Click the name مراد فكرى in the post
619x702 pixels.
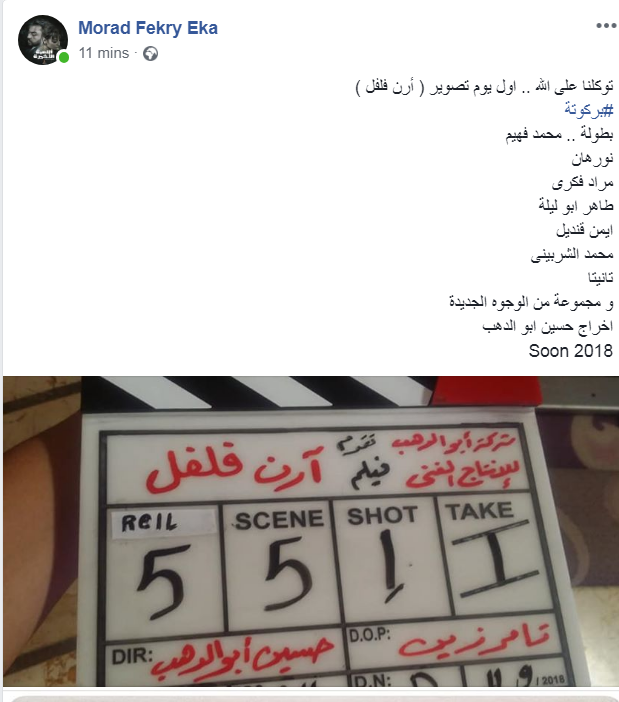pos(582,182)
